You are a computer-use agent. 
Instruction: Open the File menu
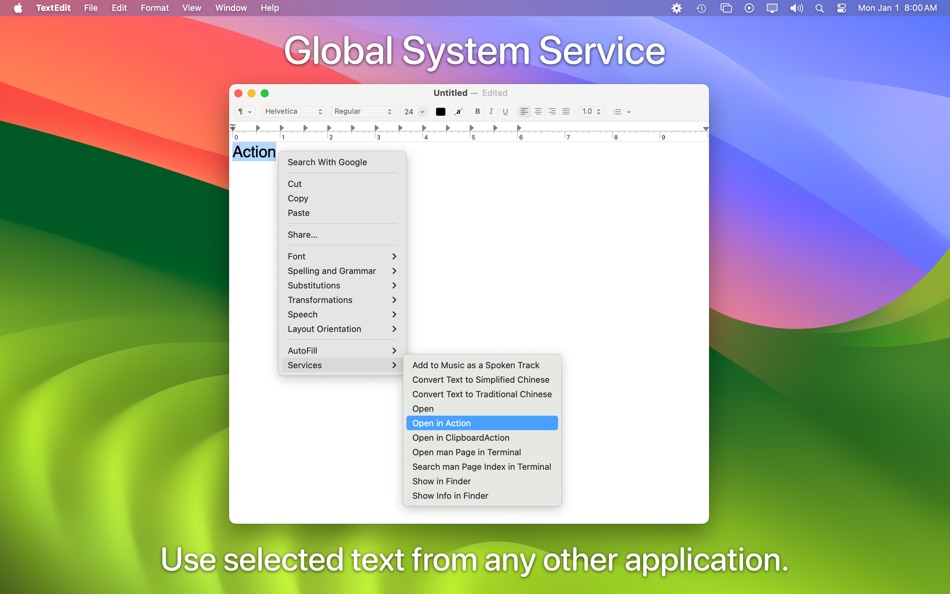pyautogui.click(x=91, y=8)
